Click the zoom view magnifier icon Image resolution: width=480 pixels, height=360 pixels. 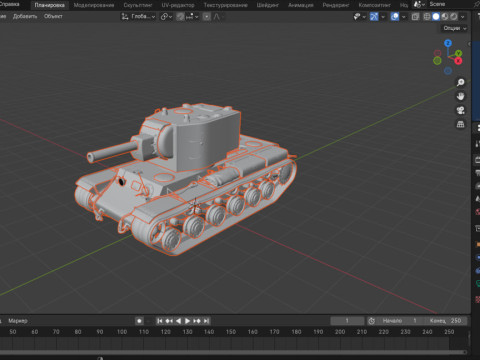point(461,82)
